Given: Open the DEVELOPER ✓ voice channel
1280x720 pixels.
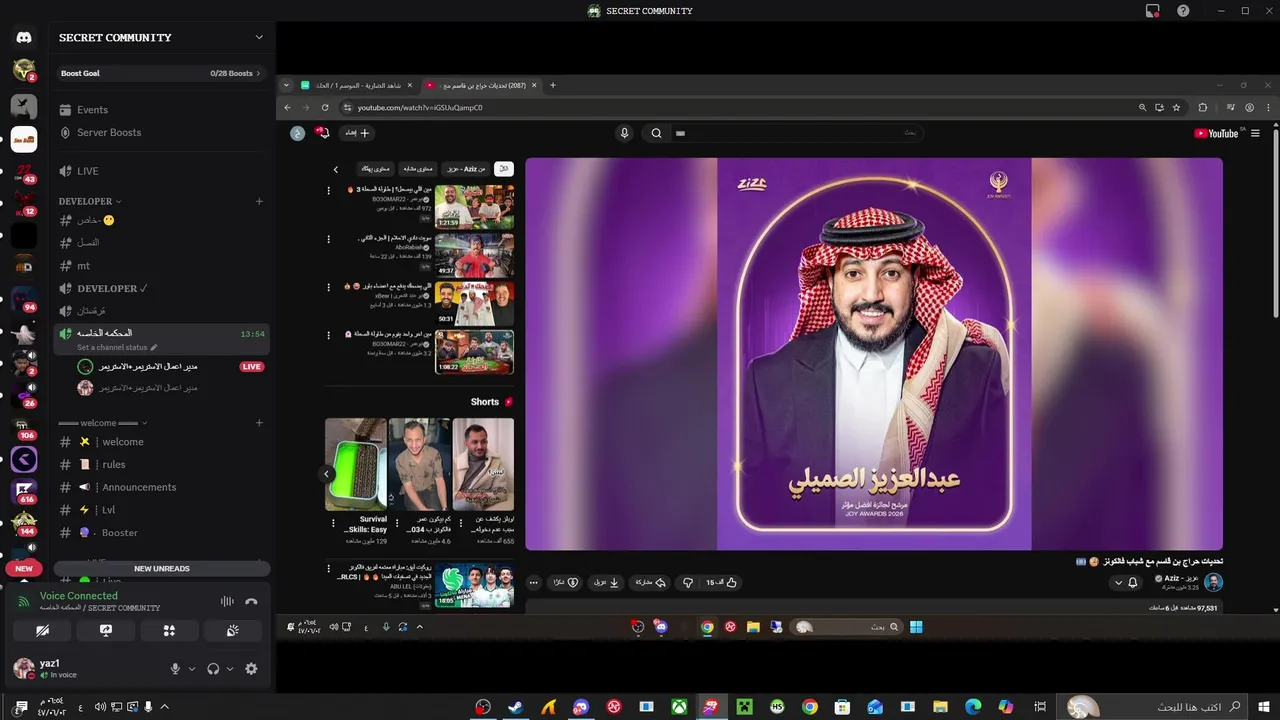Looking at the screenshot, I should [x=162, y=289].
